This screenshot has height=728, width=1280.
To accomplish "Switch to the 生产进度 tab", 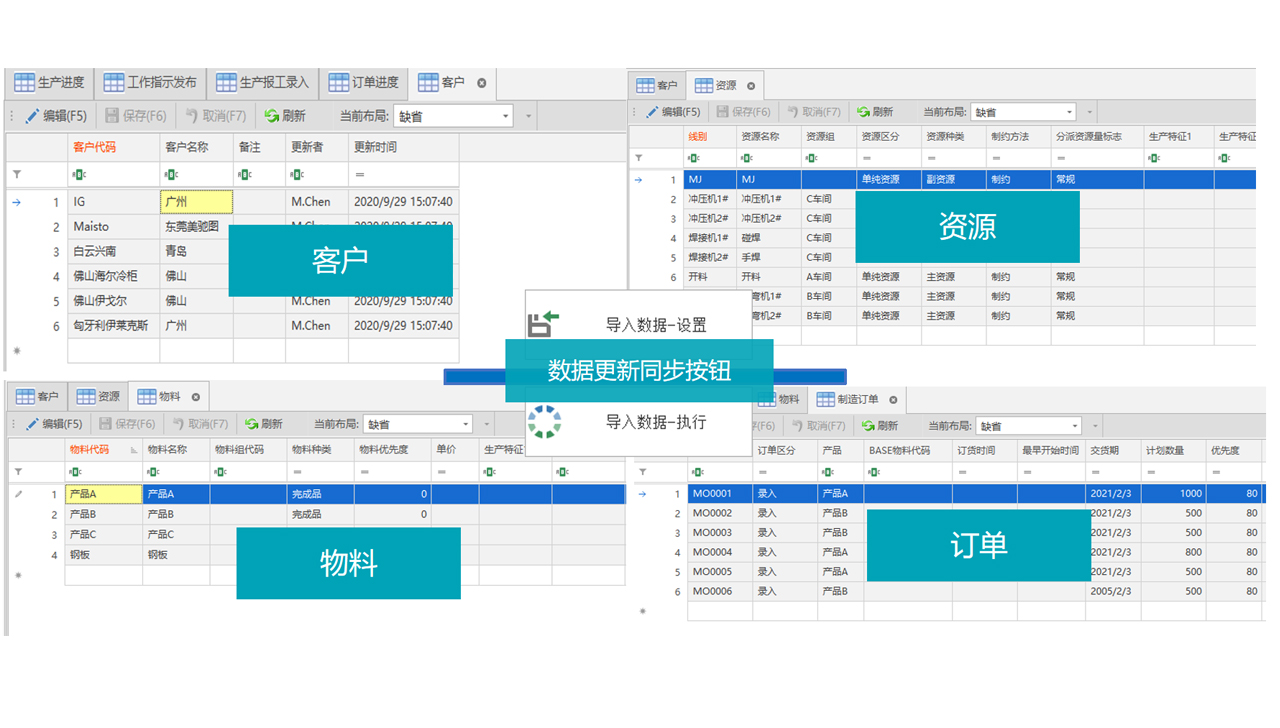I will 49,83.
